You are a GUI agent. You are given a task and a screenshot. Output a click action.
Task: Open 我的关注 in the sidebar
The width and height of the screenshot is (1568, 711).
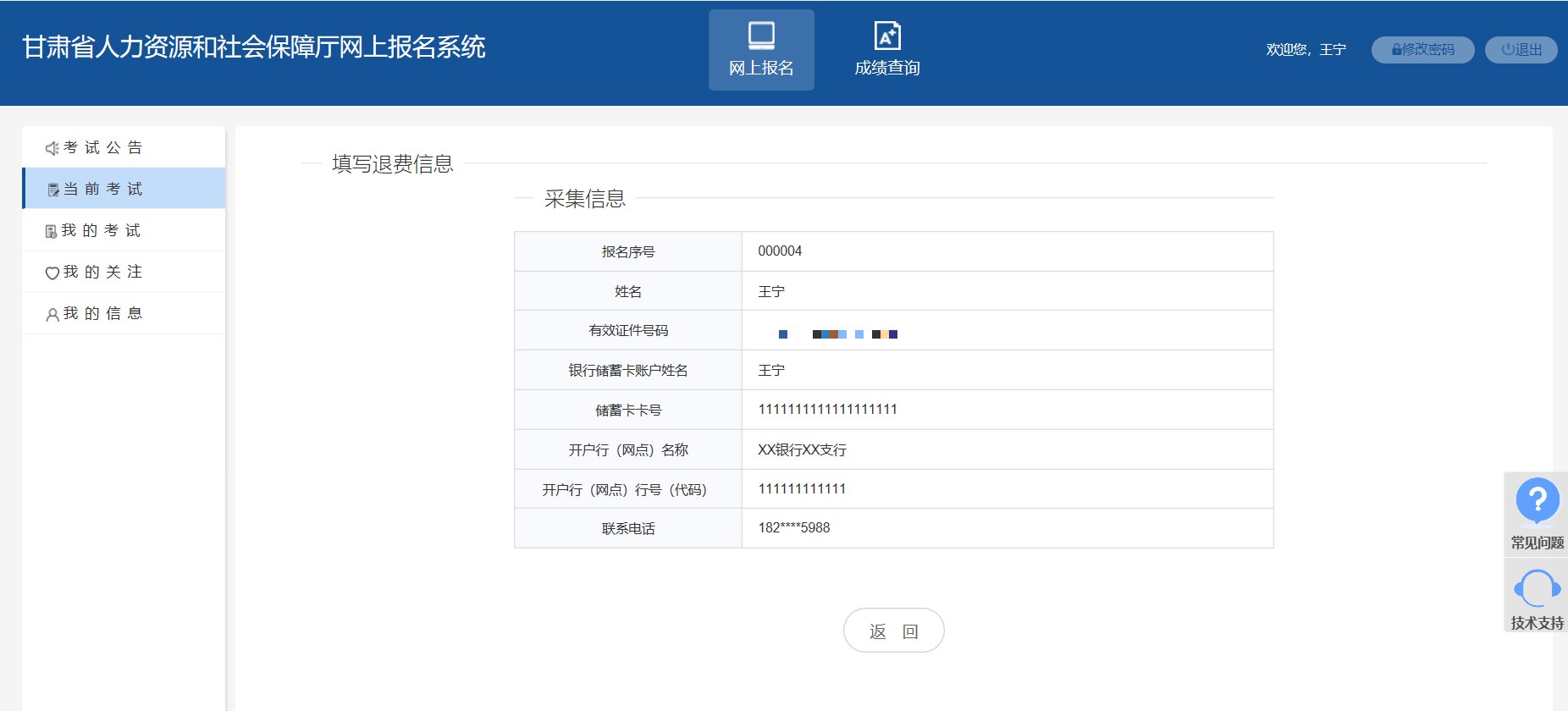(124, 272)
